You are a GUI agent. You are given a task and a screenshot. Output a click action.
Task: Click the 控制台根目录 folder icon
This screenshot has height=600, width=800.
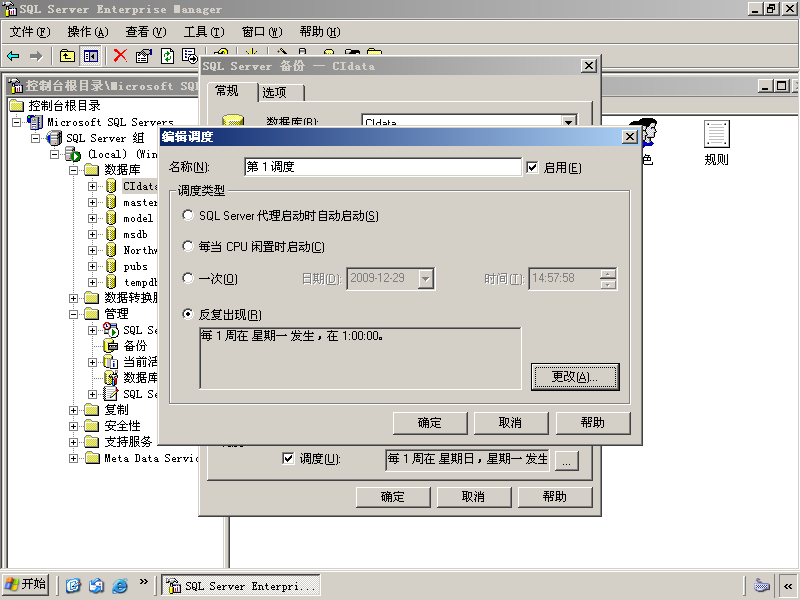click(x=17, y=106)
